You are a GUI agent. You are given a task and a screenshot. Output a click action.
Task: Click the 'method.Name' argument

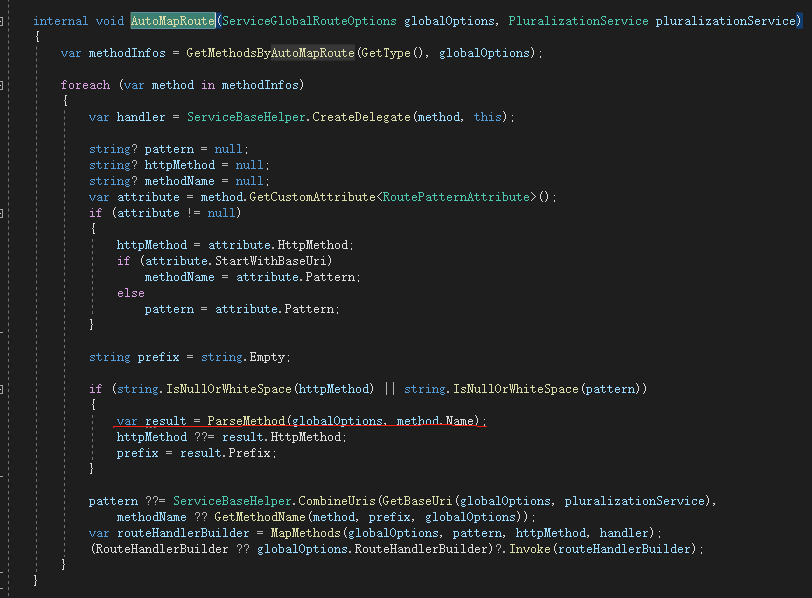(435, 421)
